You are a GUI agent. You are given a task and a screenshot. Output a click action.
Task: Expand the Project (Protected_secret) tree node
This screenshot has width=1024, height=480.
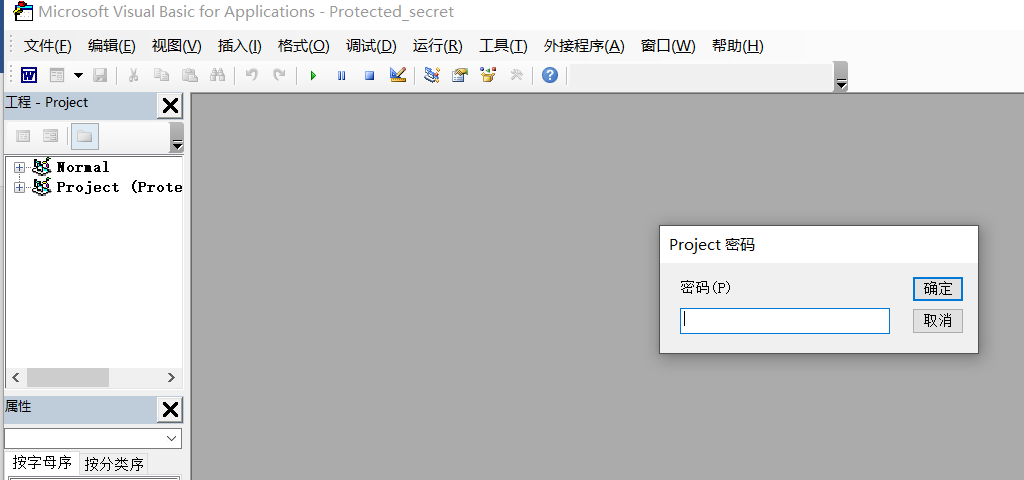19,187
